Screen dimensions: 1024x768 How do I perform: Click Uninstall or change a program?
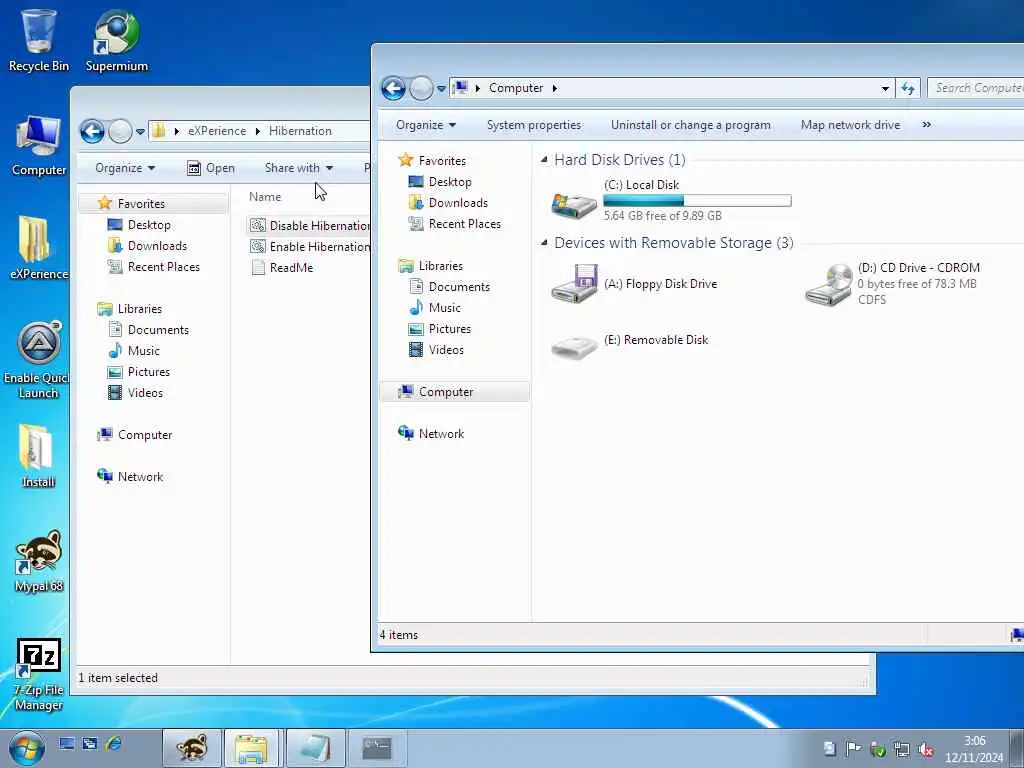(x=690, y=125)
